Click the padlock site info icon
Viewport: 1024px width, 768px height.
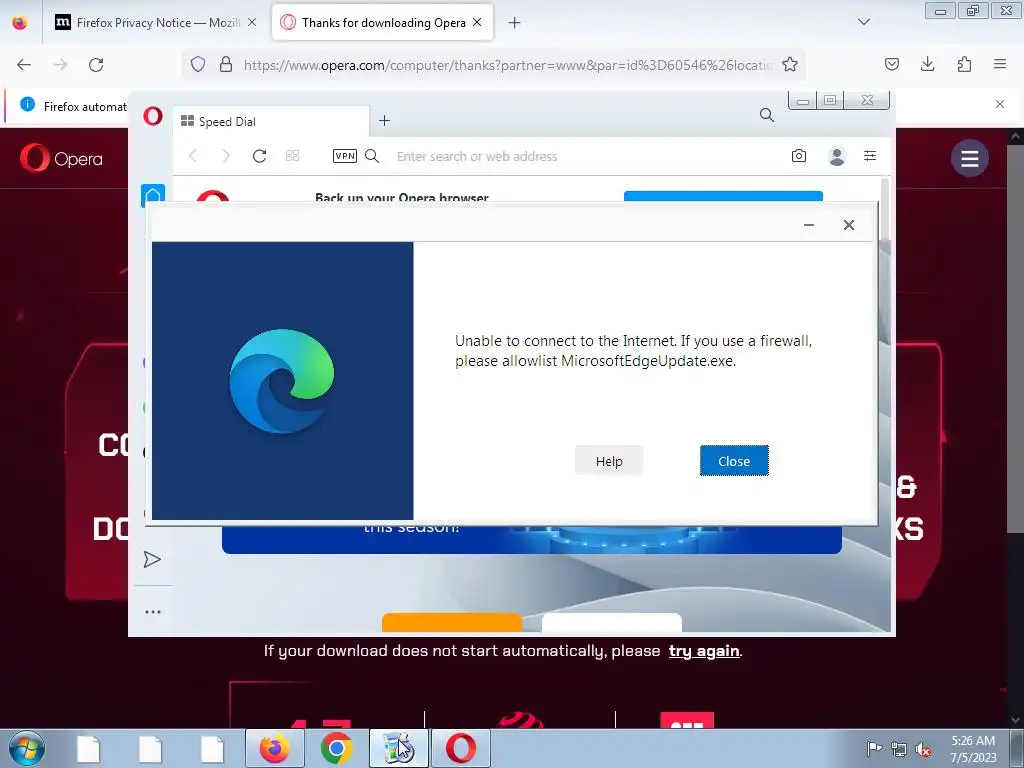(226, 64)
